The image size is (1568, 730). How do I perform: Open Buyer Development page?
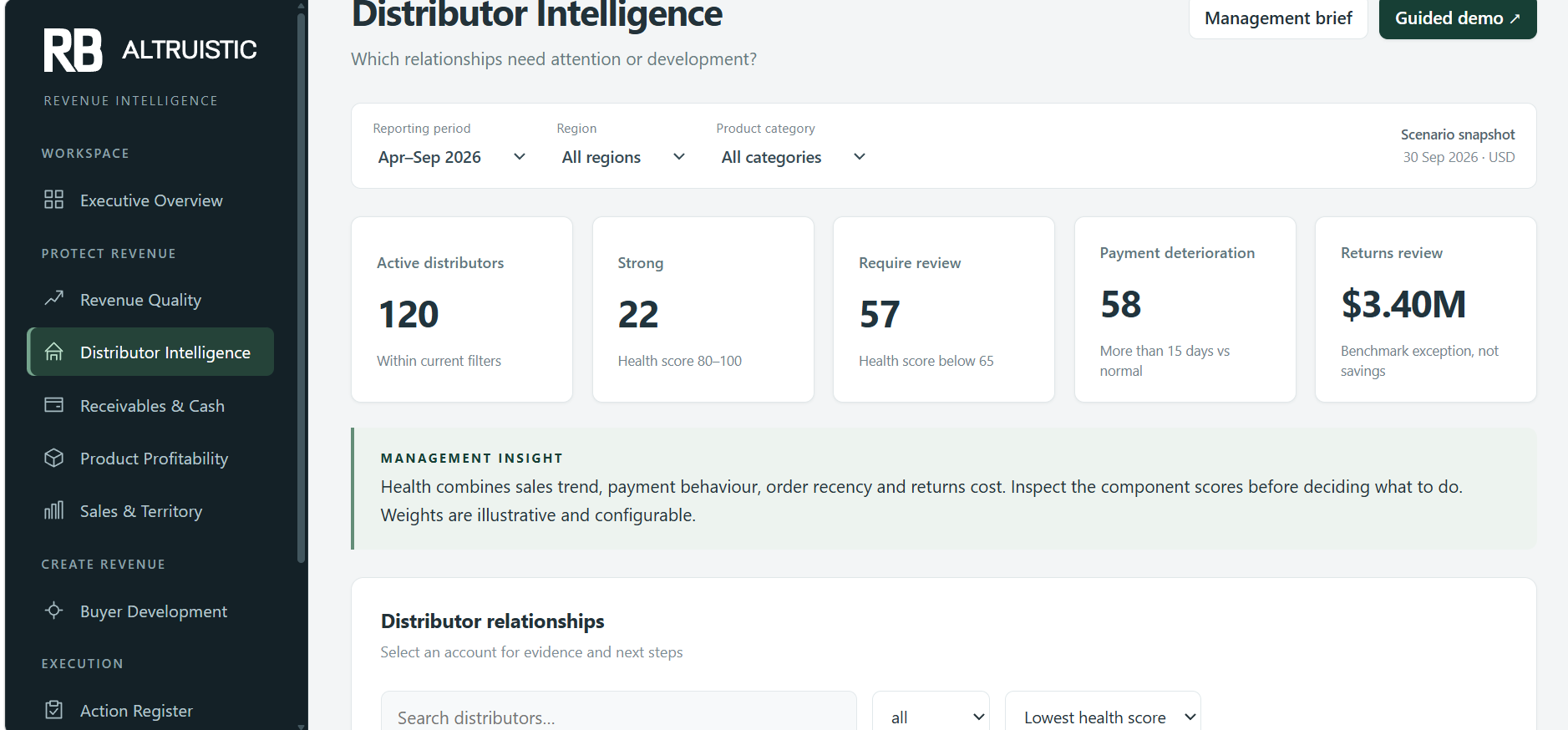[x=151, y=611]
